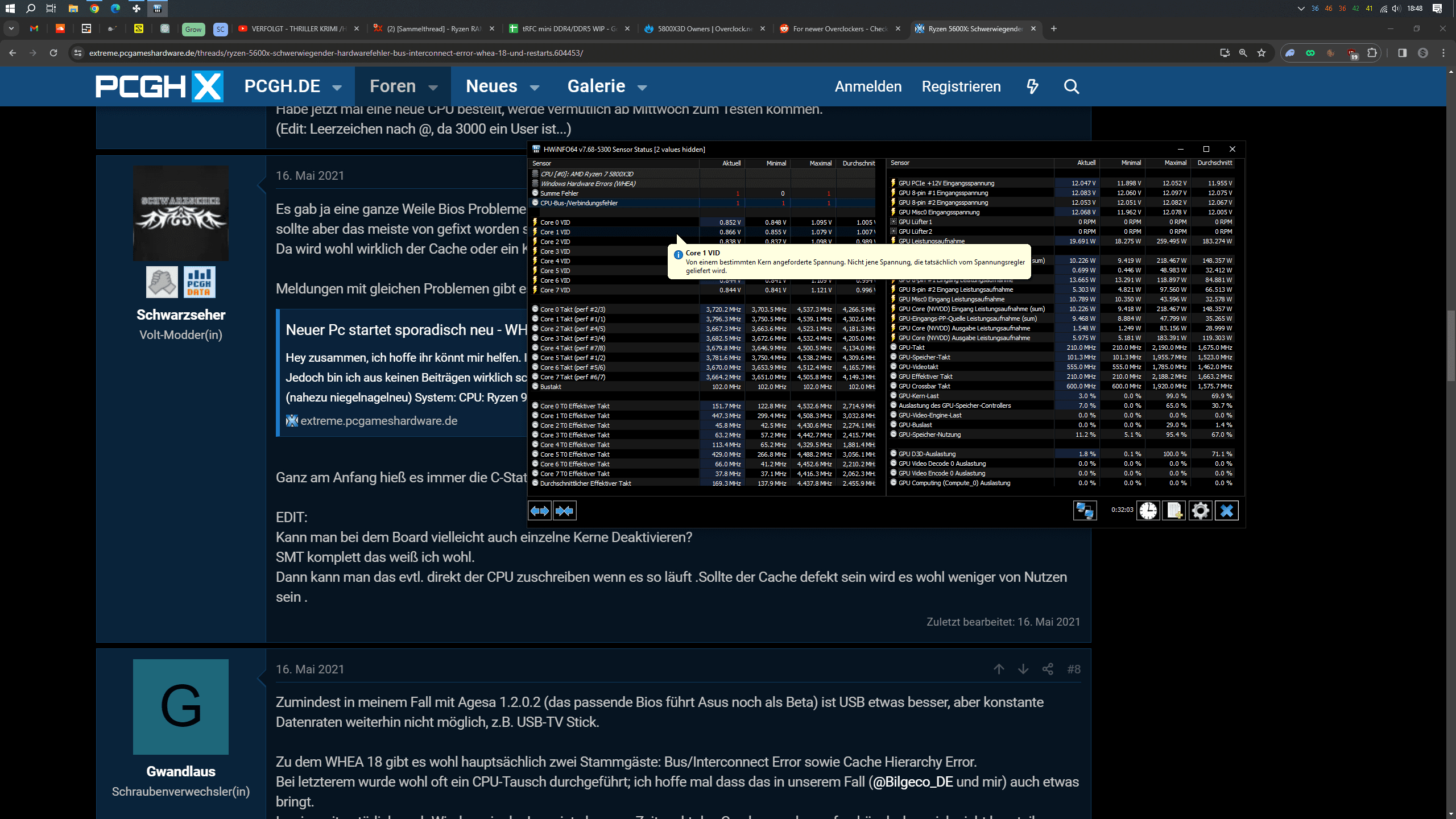Click the Anmelden login link
Screen dimensions: 1456x819
(868, 86)
